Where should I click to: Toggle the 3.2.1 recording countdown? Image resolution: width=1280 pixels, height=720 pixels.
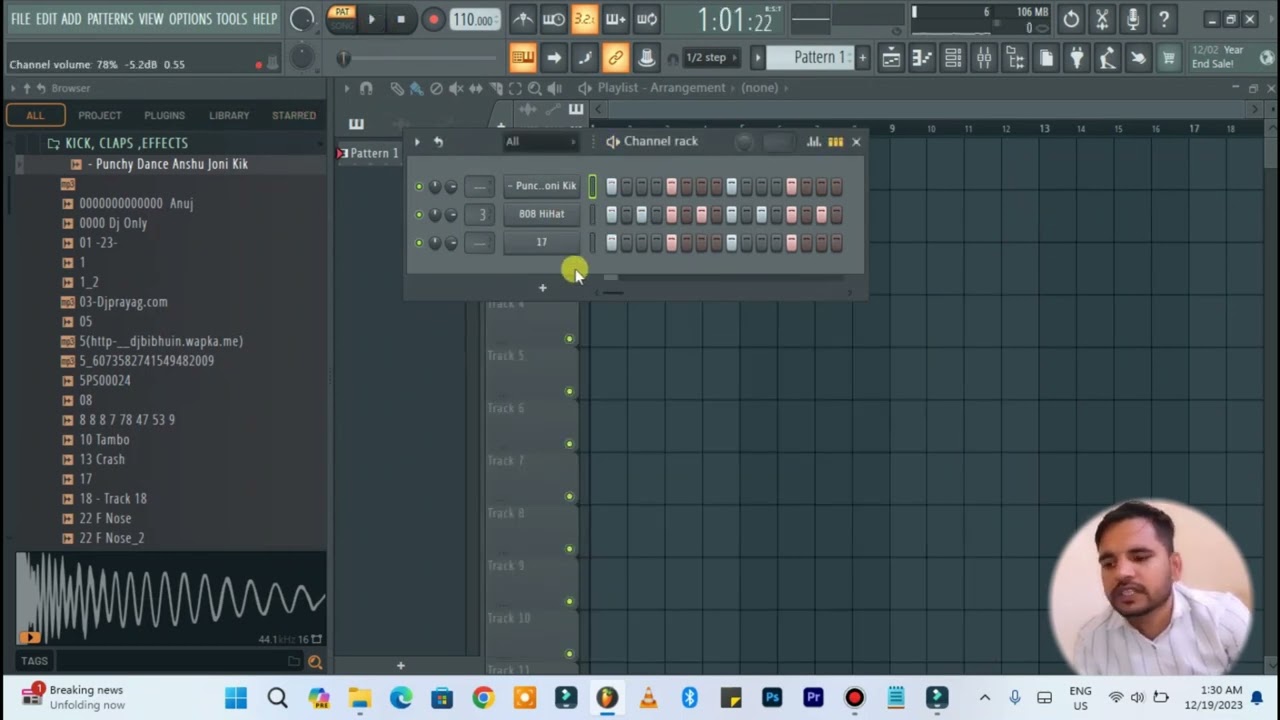click(585, 19)
